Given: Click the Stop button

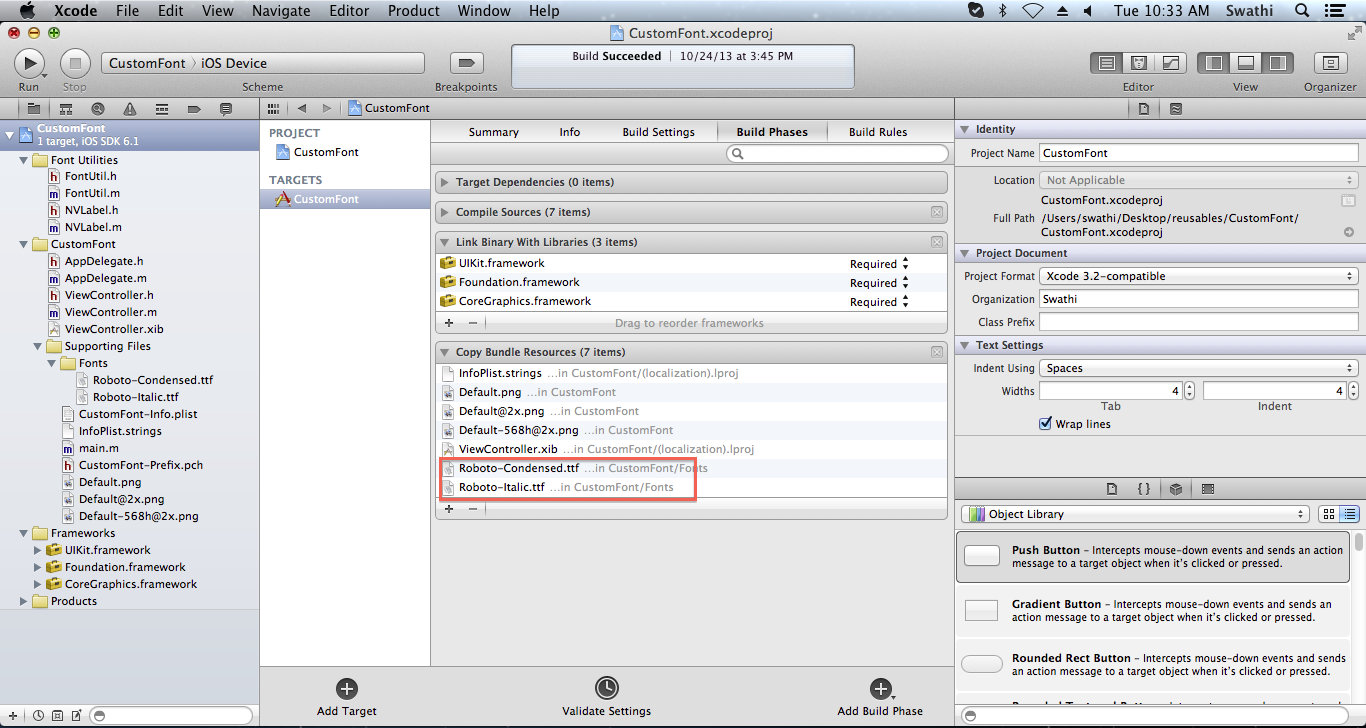Looking at the screenshot, I should click(x=75, y=63).
